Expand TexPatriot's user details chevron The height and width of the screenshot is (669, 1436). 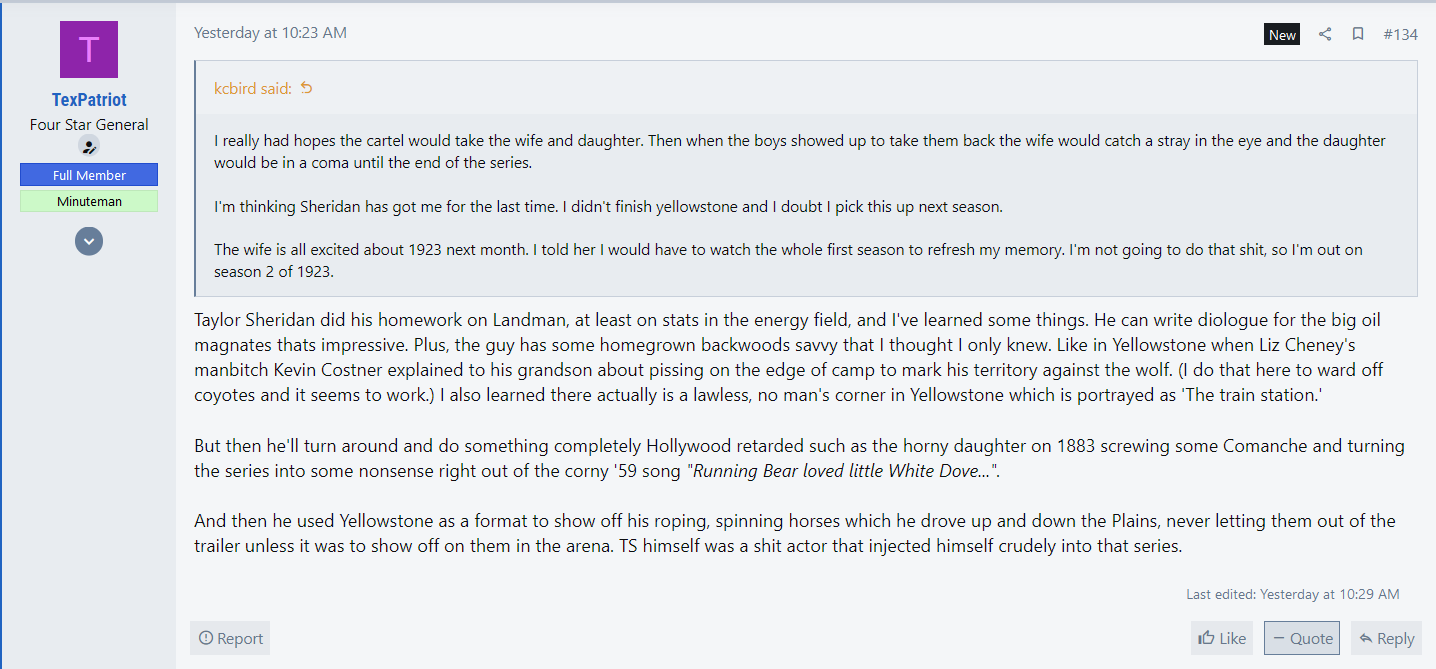pos(89,240)
